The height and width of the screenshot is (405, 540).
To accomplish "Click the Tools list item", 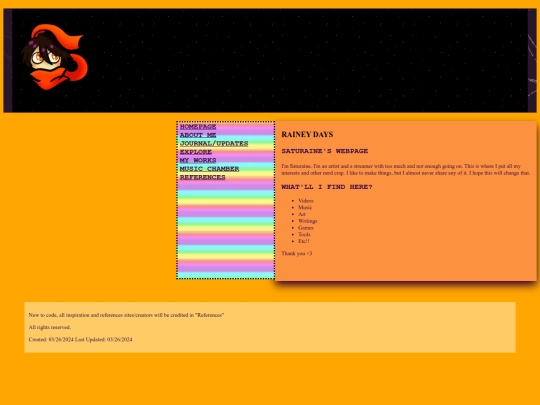I will pyautogui.click(x=304, y=234).
